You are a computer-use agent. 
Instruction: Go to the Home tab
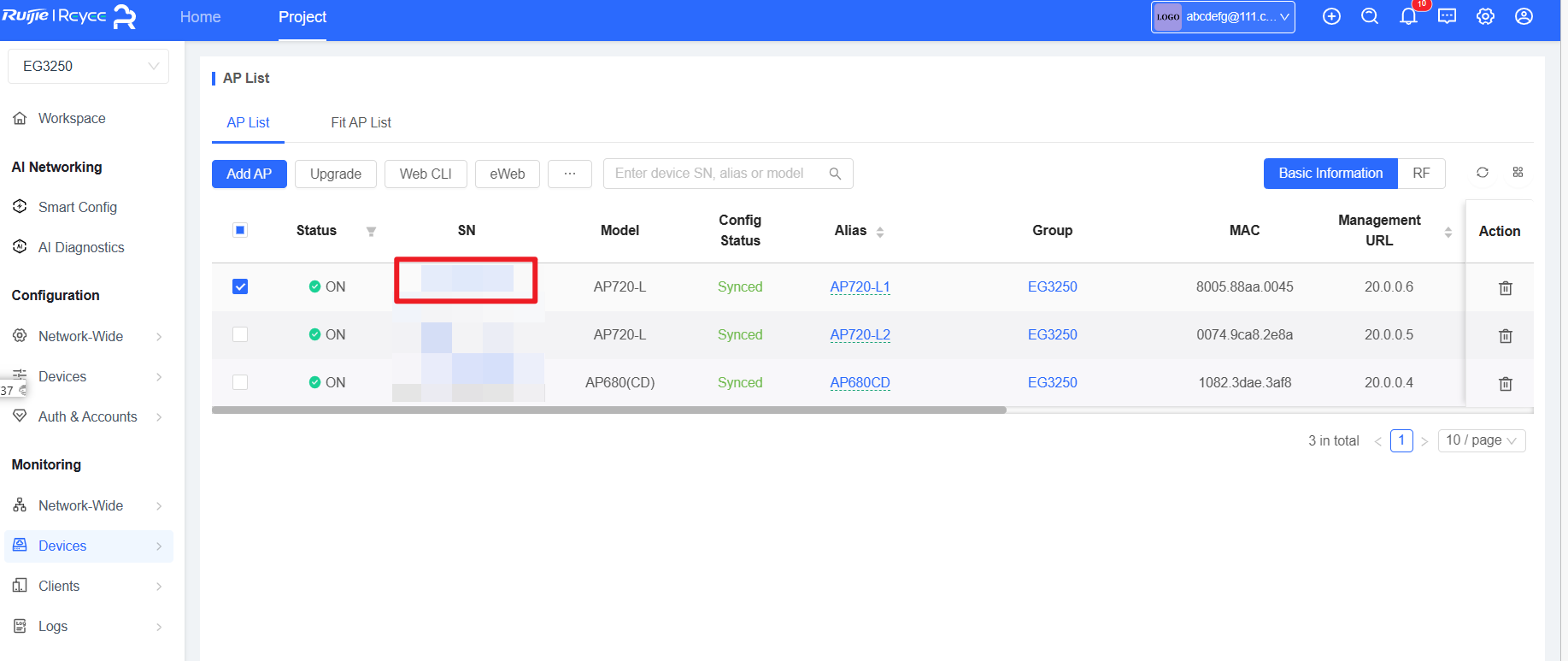[200, 17]
